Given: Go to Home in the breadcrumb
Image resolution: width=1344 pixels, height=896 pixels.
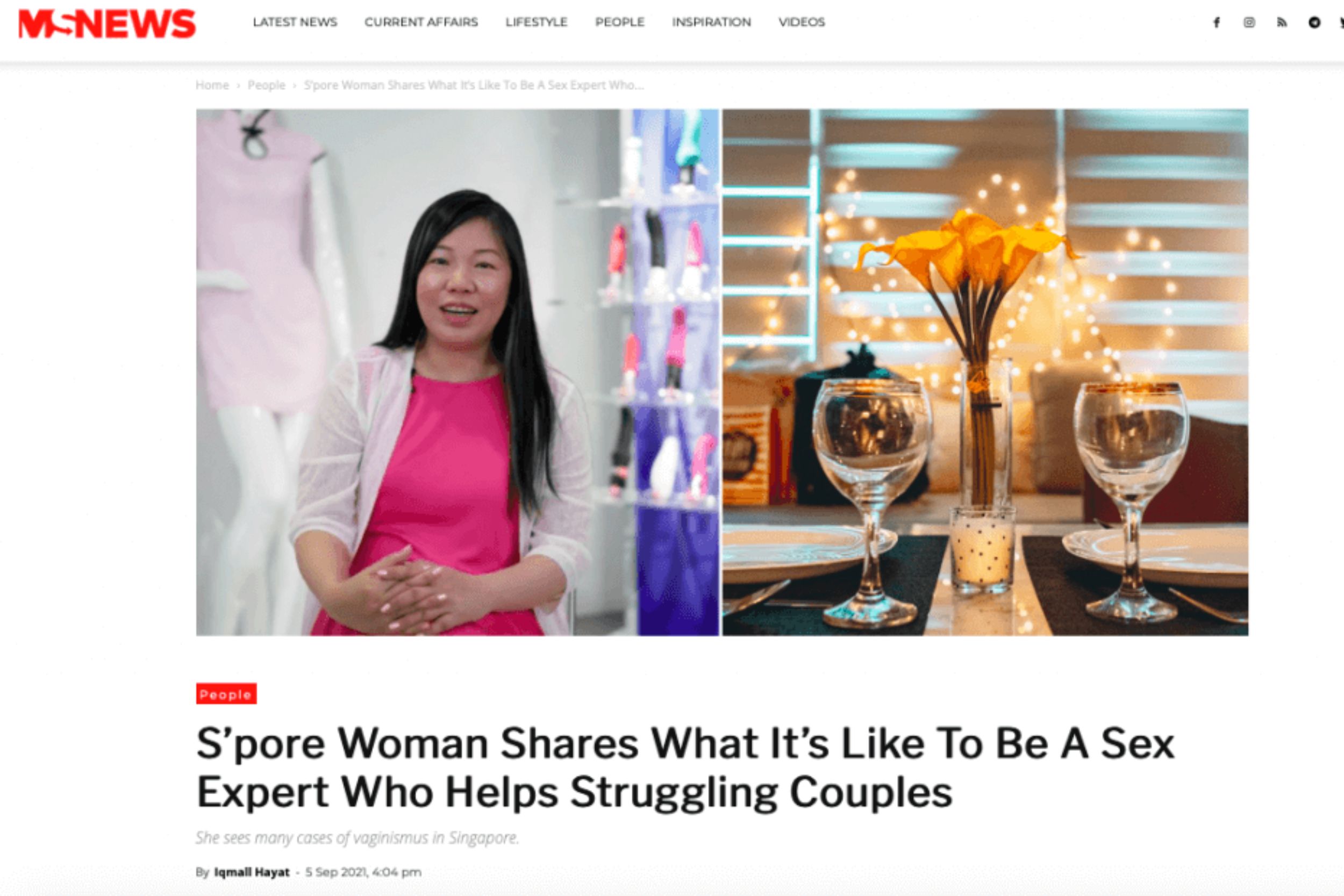Looking at the screenshot, I should coord(212,85).
